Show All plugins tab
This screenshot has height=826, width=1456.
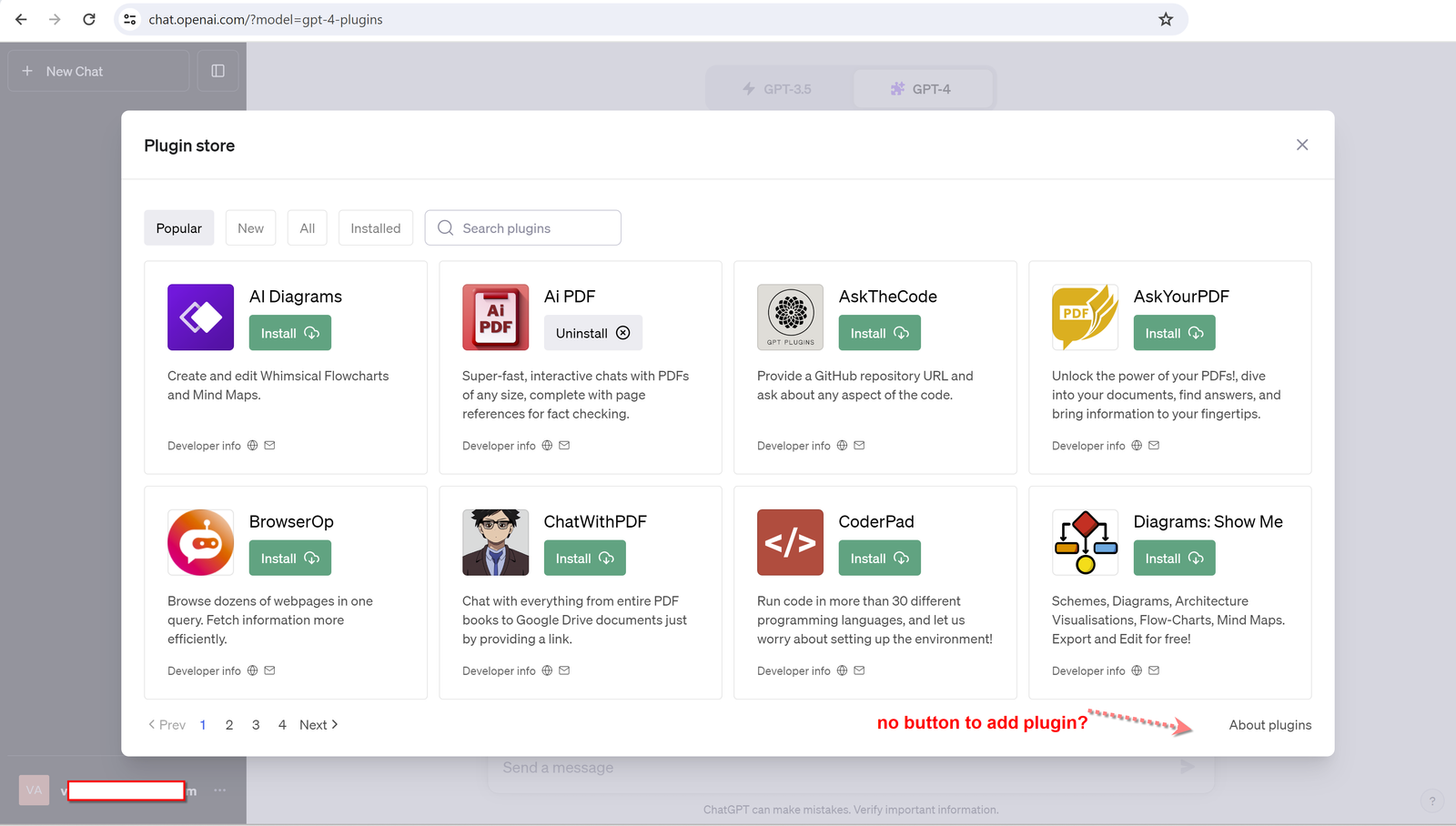point(308,228)
